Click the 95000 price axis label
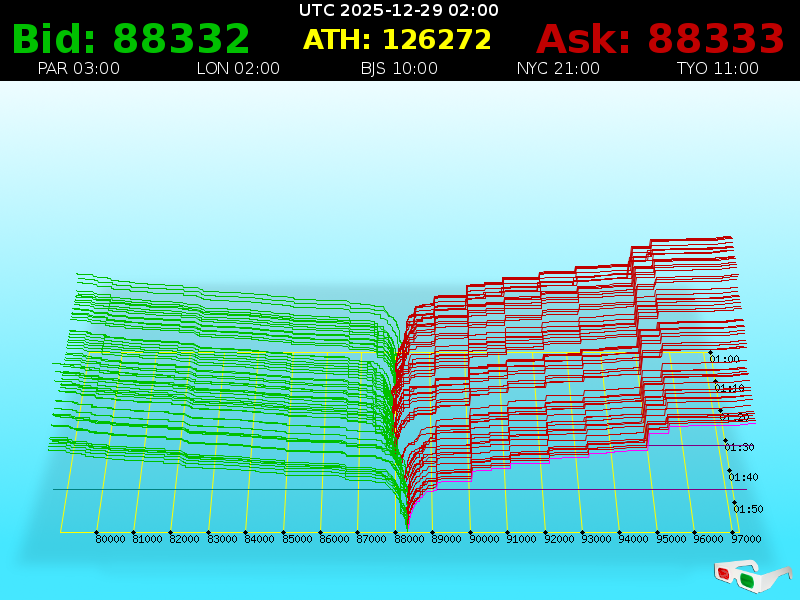The image size is (800, 600). click(x=670, y=539)
